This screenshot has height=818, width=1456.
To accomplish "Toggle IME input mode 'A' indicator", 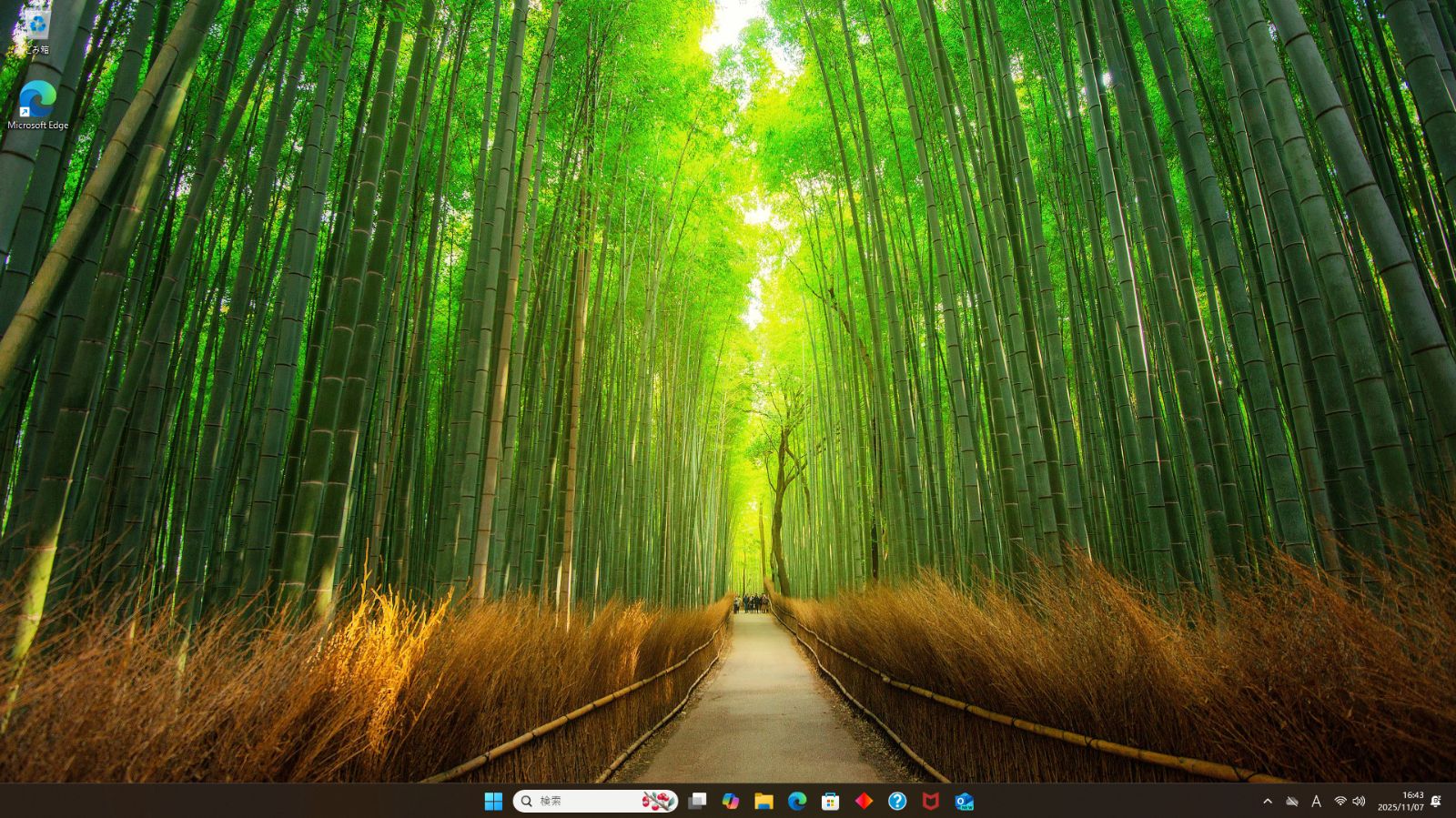I will coord(1316,802).
